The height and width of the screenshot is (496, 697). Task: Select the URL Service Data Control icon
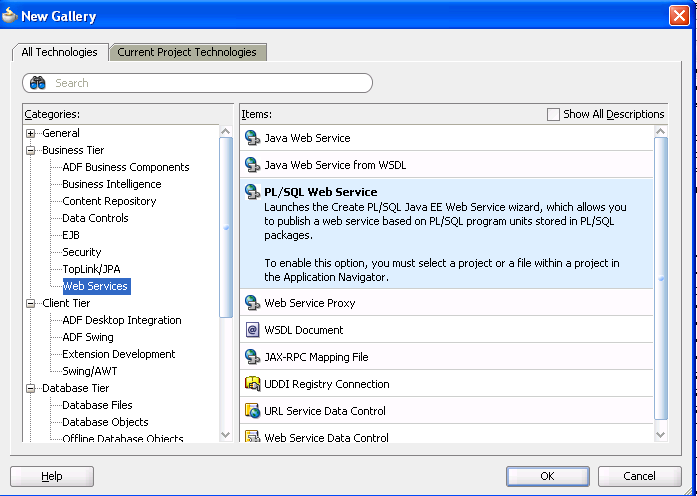(252, 411)
